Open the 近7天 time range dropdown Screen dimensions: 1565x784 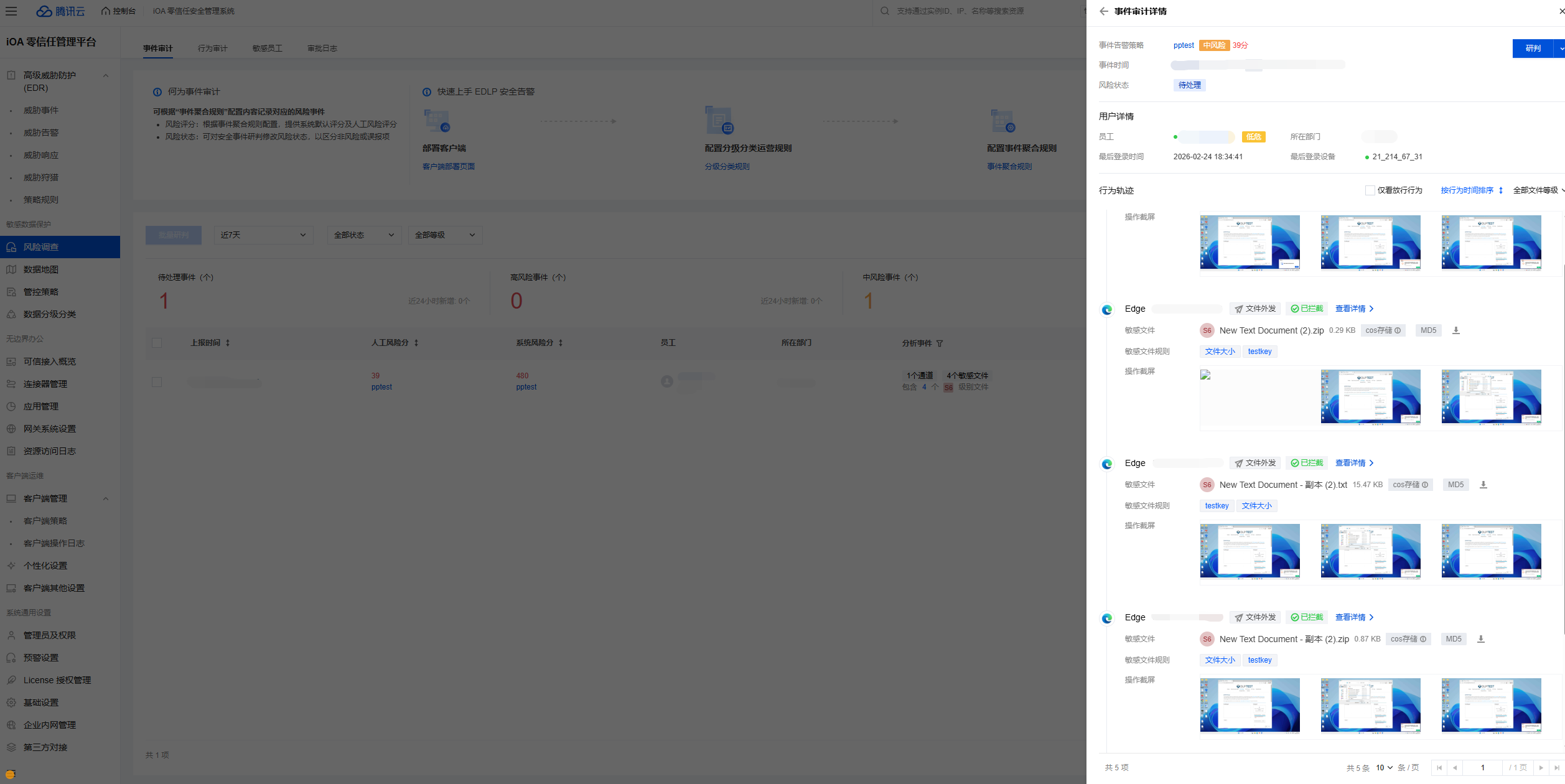263,235
